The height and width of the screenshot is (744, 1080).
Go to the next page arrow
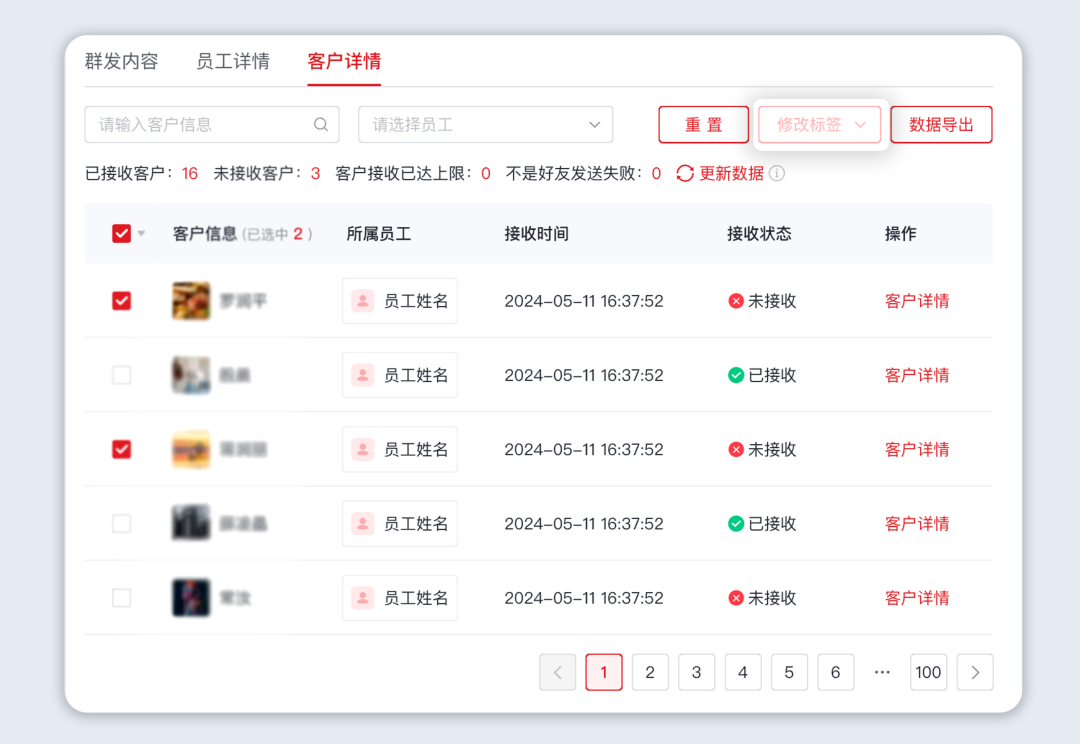975,672
